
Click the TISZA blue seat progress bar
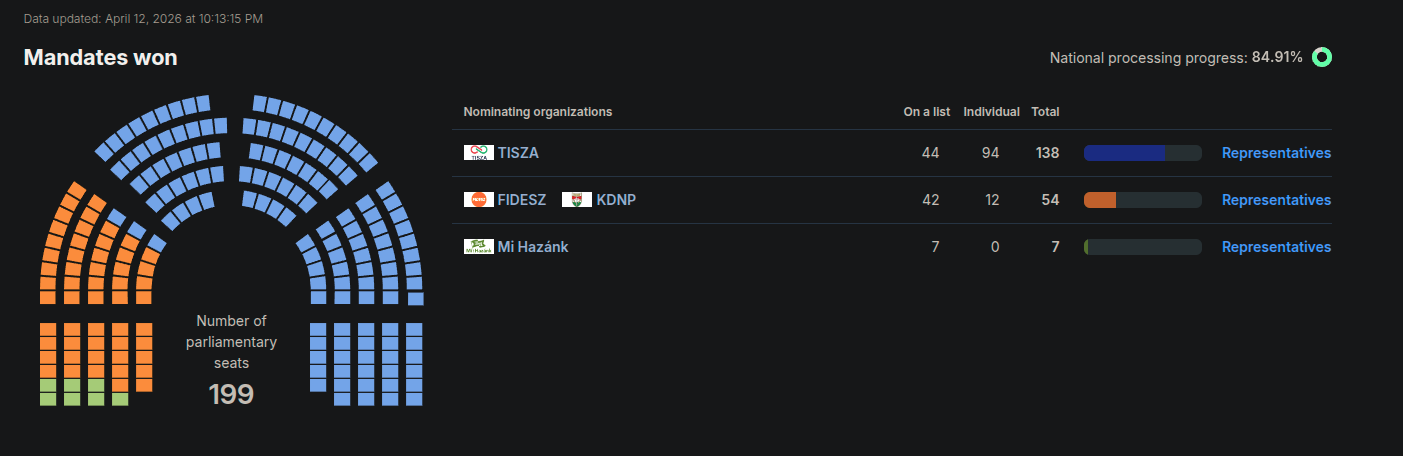[1142, 153]
